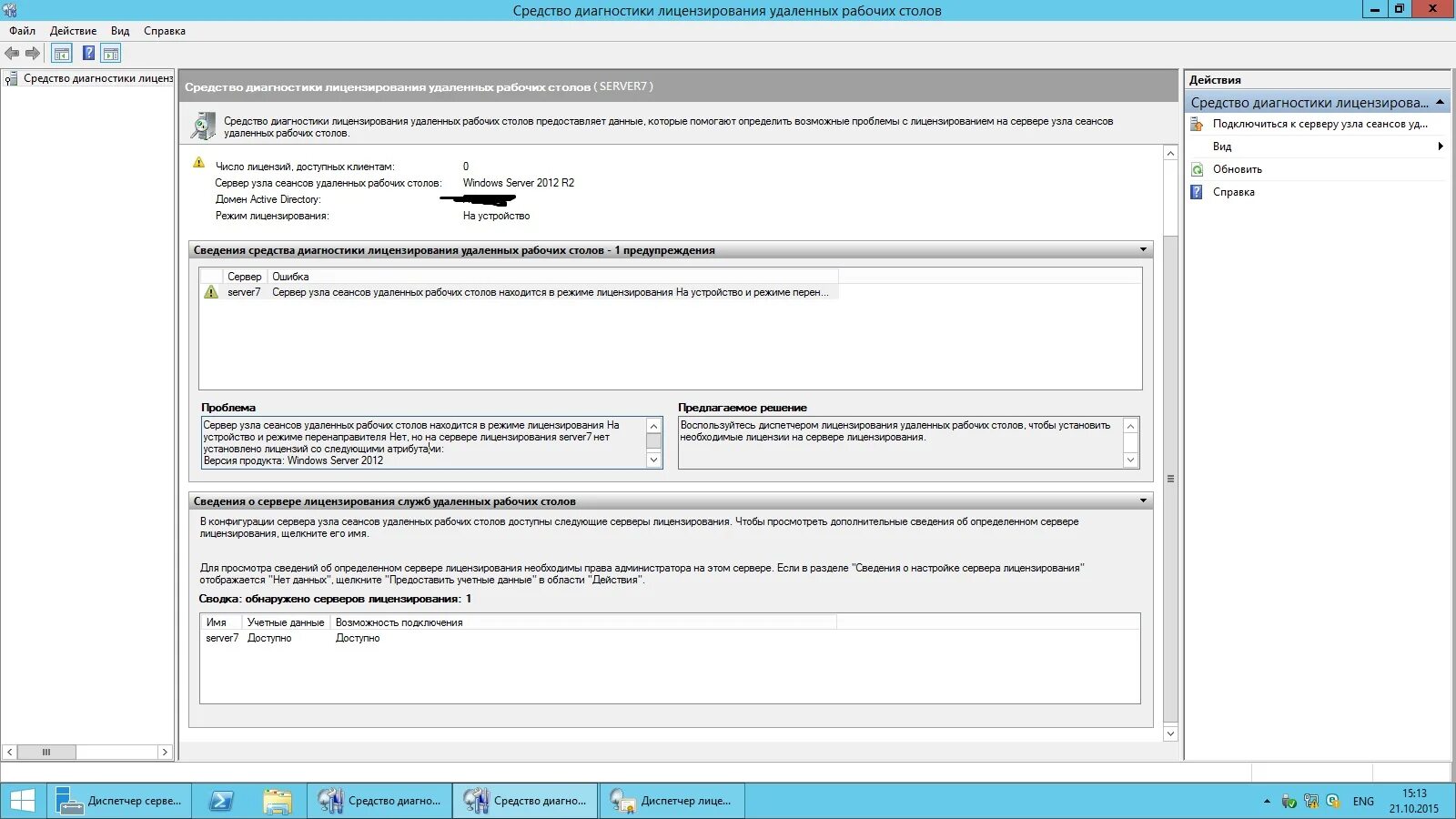Screen dimensions: 1456x819
Task: Click the Forward arrow in toolbar
Action: coord(33,54)
